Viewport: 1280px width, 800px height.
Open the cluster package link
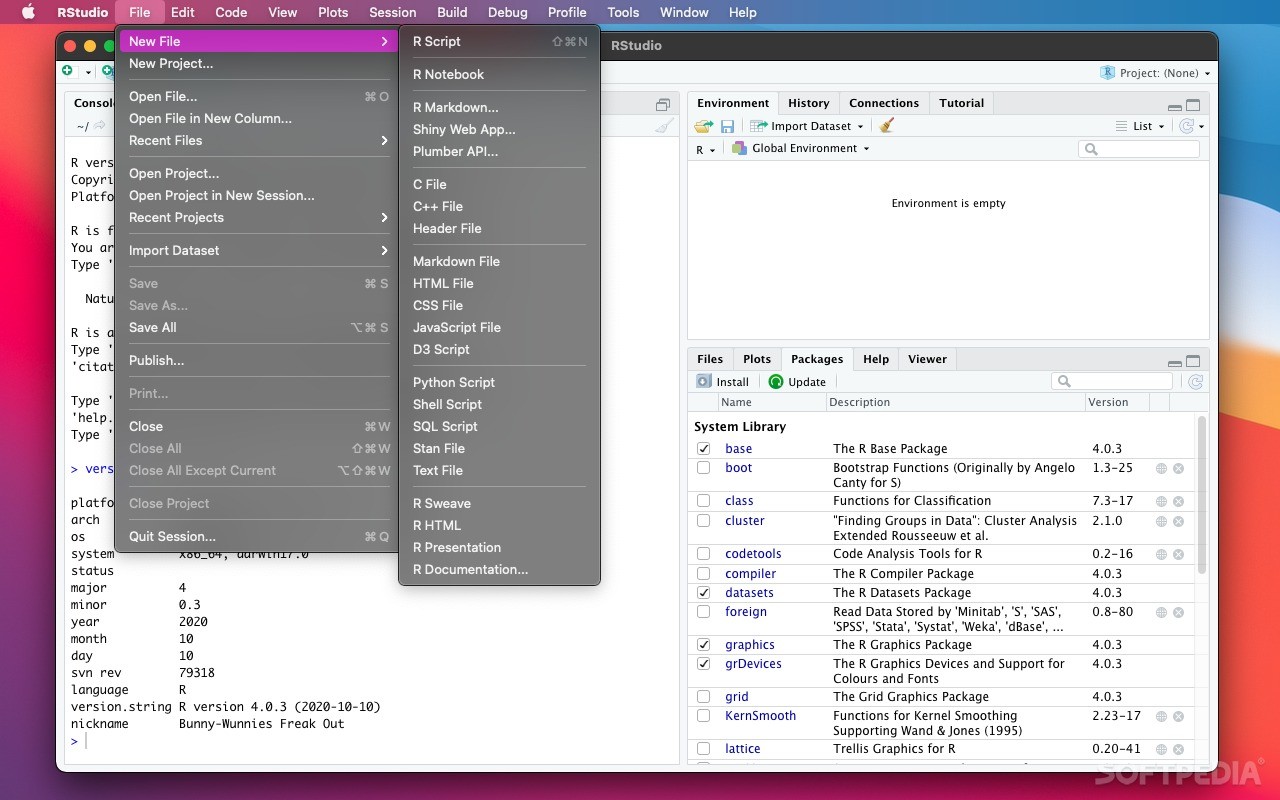(745, 521)
